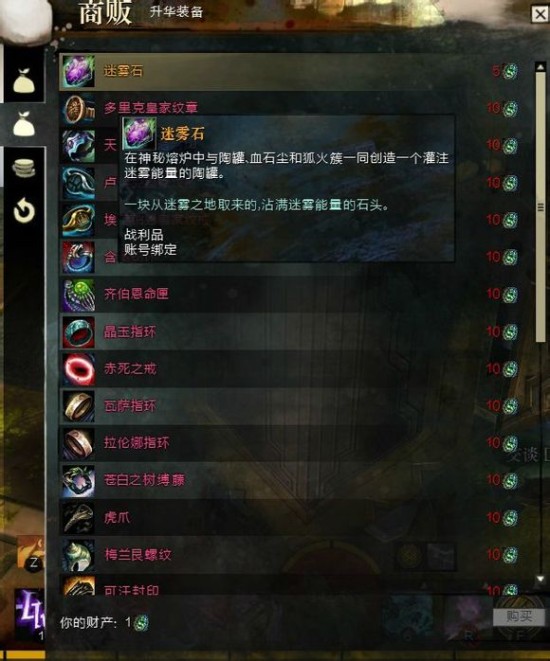Open the buyback arrow tab
Viewport: 550px width, 661px height.
point(24,210)
